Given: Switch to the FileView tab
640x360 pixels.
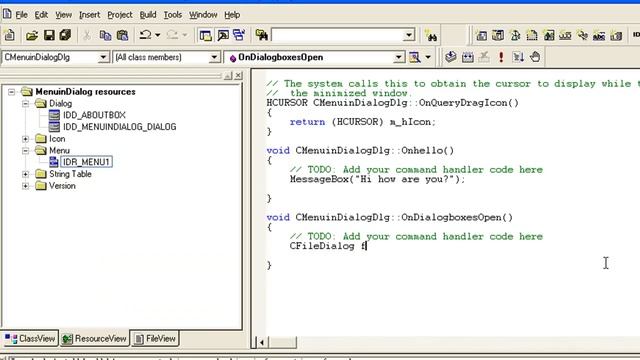Looking at the screenshot, I should pyautogui.click(x=155, y=339).
